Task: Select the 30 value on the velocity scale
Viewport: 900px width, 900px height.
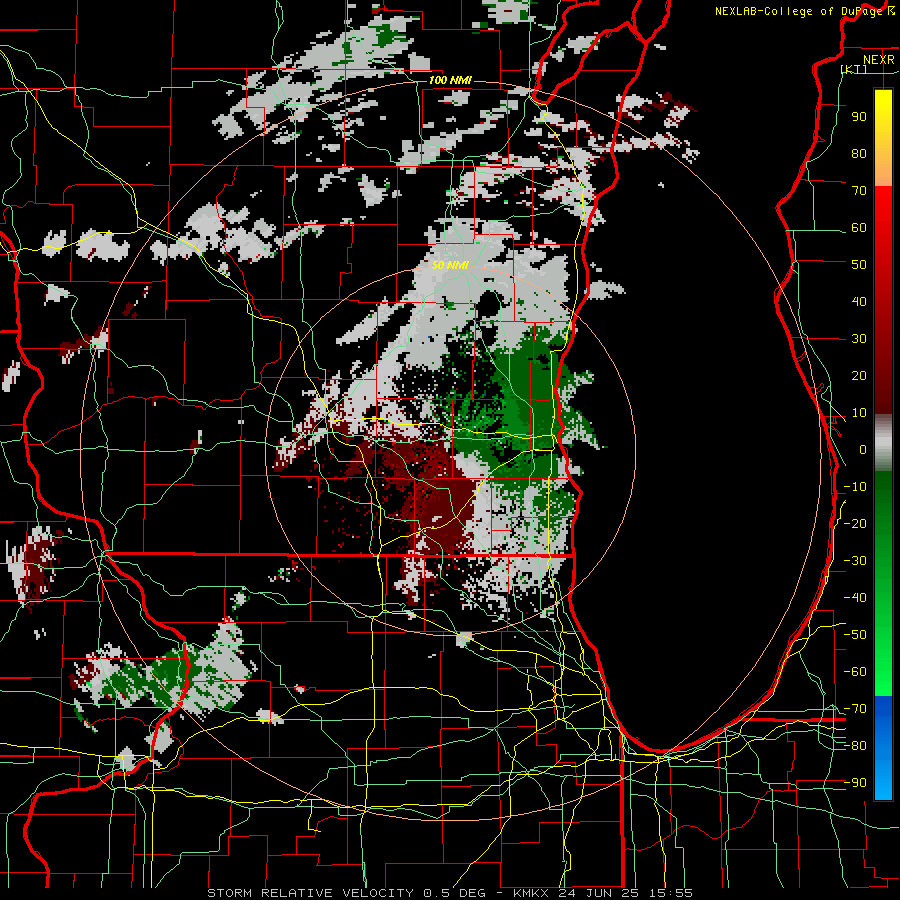Action: point(859,339)
